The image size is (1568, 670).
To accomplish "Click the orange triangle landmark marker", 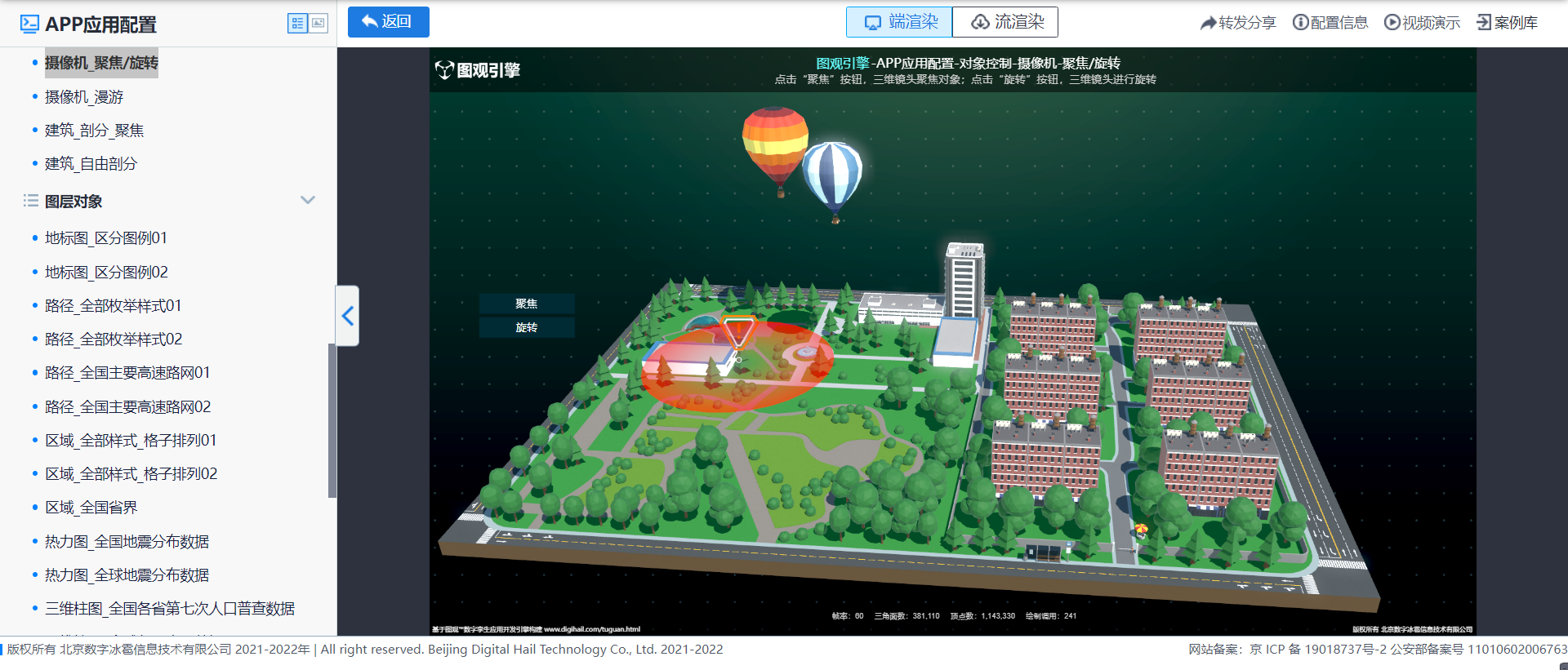I will 738,331.
